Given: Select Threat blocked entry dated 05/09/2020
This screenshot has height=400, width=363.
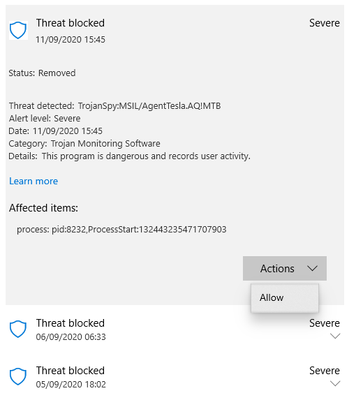Looking at the screenshot, I should (x=175, y=377).
